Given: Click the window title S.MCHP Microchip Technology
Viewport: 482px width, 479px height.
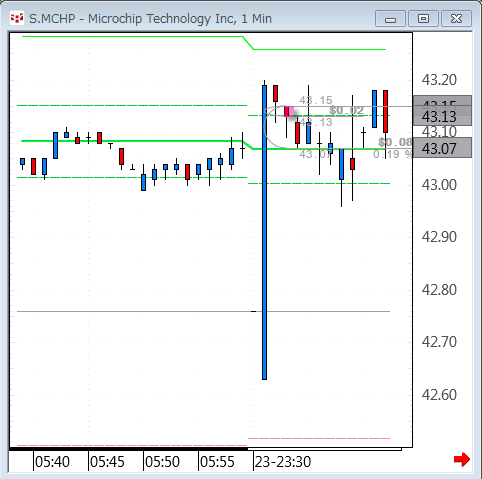Looking at the screenshot, I should click(x=150, y=19).
